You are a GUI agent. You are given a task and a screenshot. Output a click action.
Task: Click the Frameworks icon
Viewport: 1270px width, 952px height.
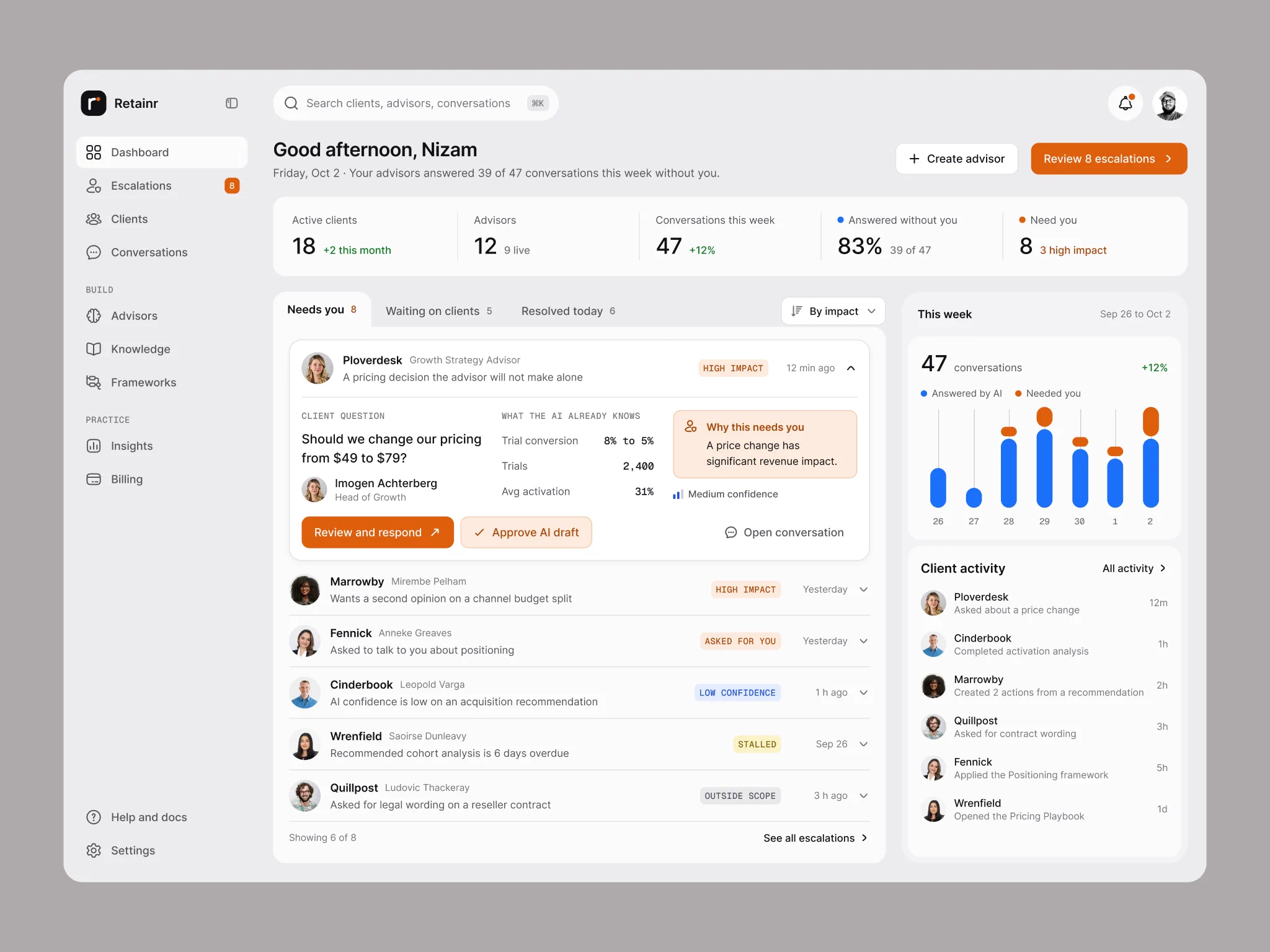coord(94,382)
